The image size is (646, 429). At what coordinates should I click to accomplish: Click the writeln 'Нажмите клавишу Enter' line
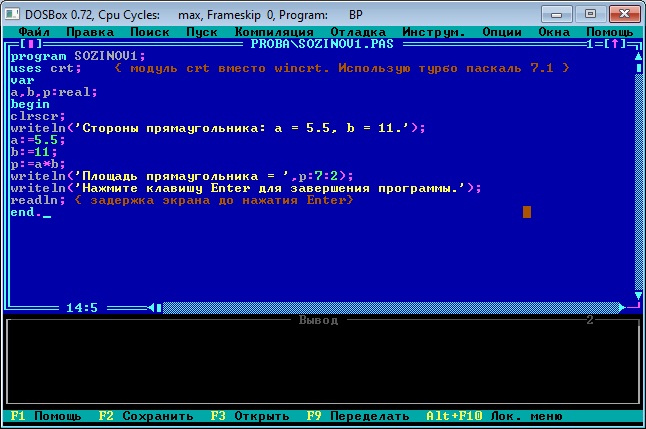click(x=246, y=188)
